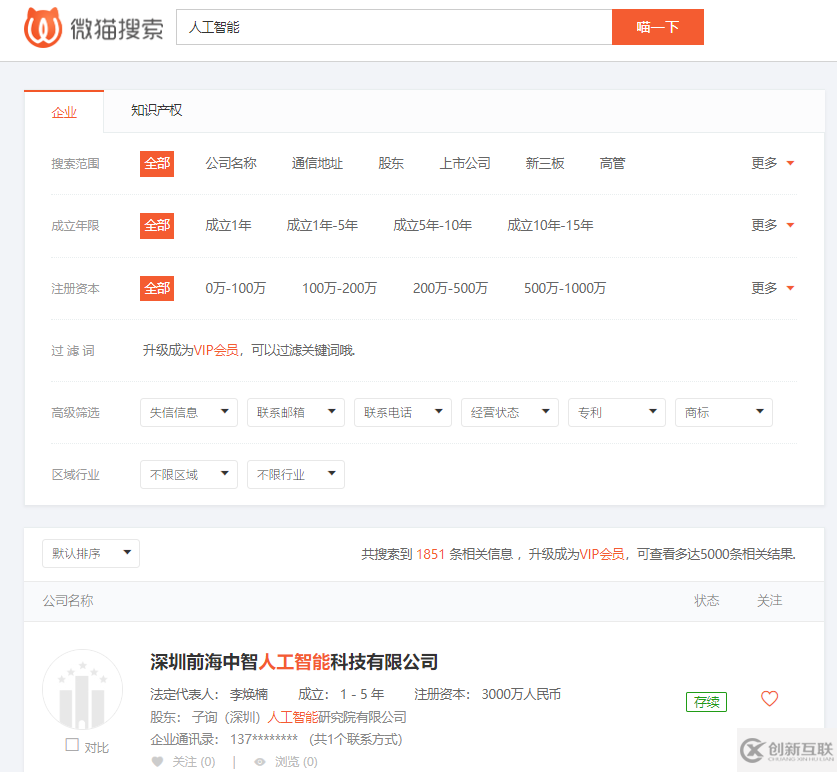Open the 不限区域 region dropdown
Image resolution: width=837 pixels, height=772 pixels.
point(189,474)
